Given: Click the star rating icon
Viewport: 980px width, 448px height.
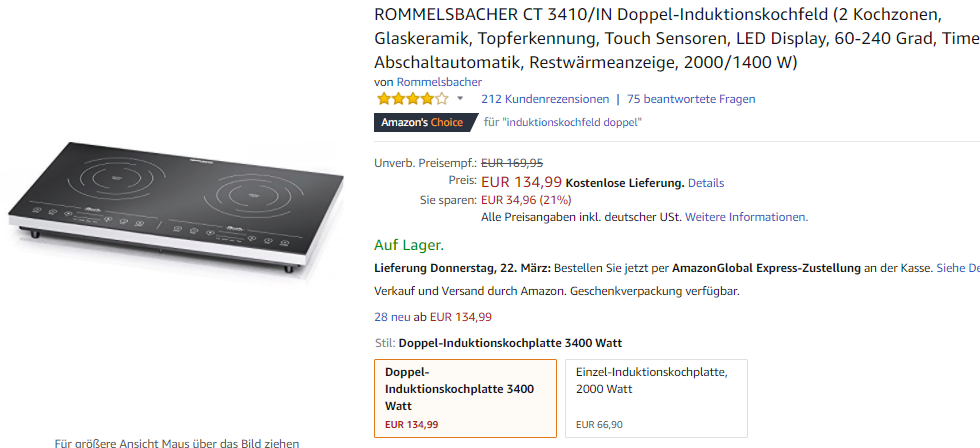Looking at the screenshot, I should 411,99.
